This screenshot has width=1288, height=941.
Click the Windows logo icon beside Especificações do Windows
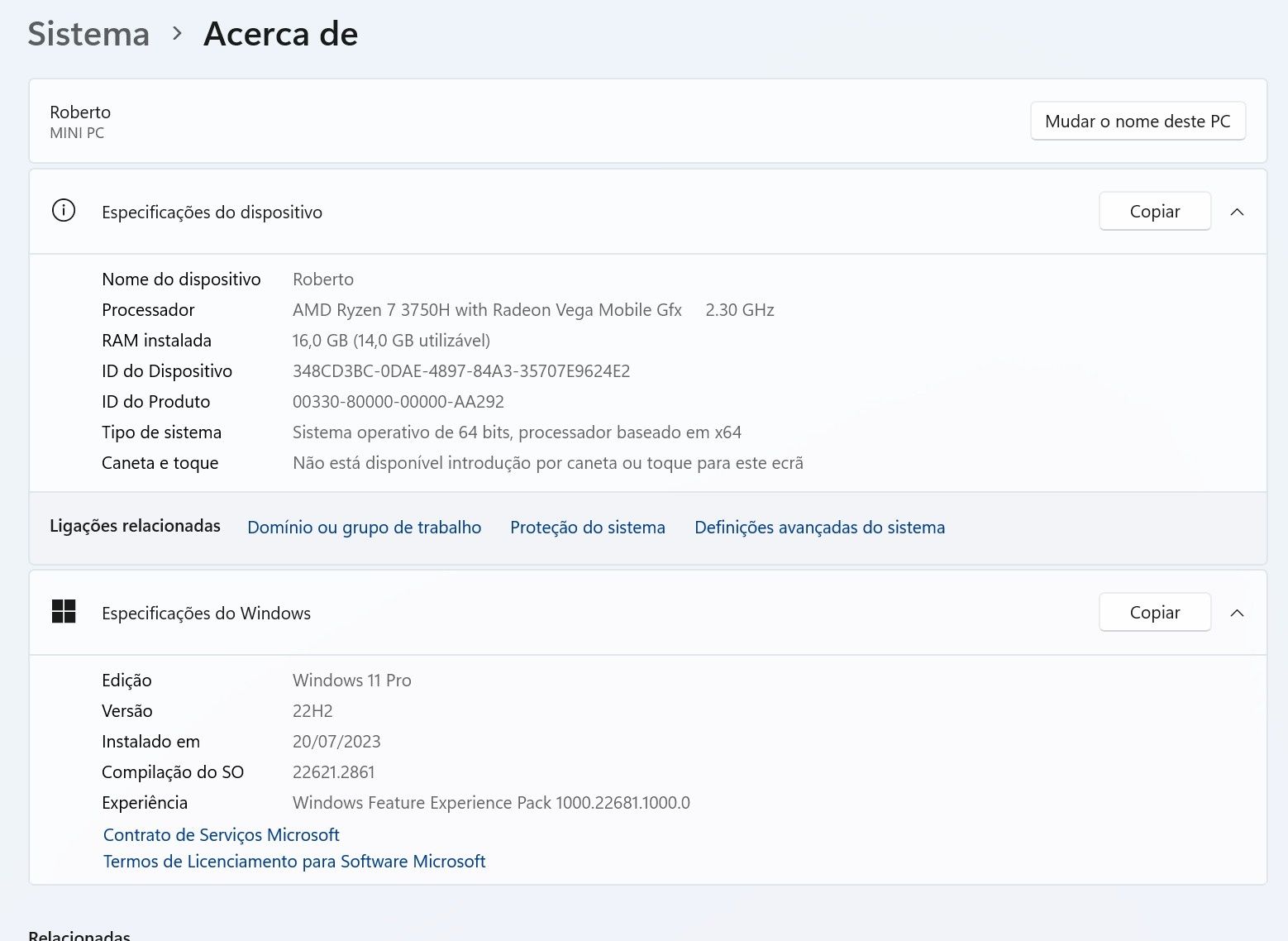(64, 612)
